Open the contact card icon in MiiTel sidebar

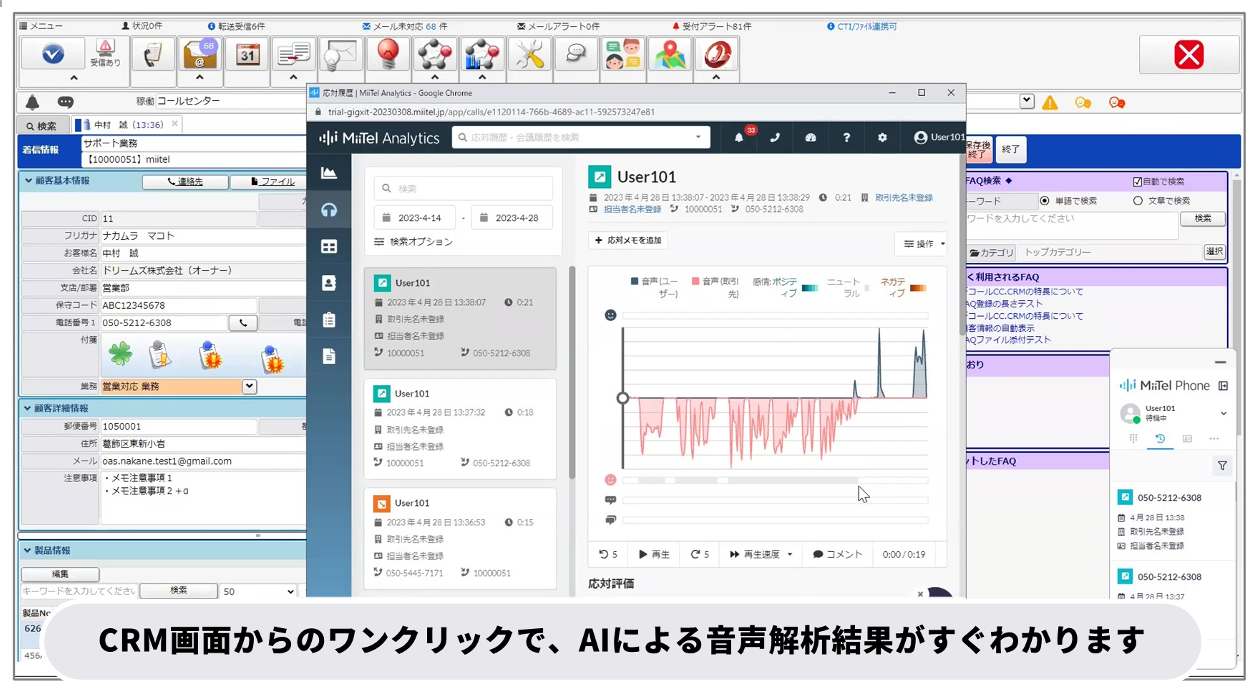[328, 283]
